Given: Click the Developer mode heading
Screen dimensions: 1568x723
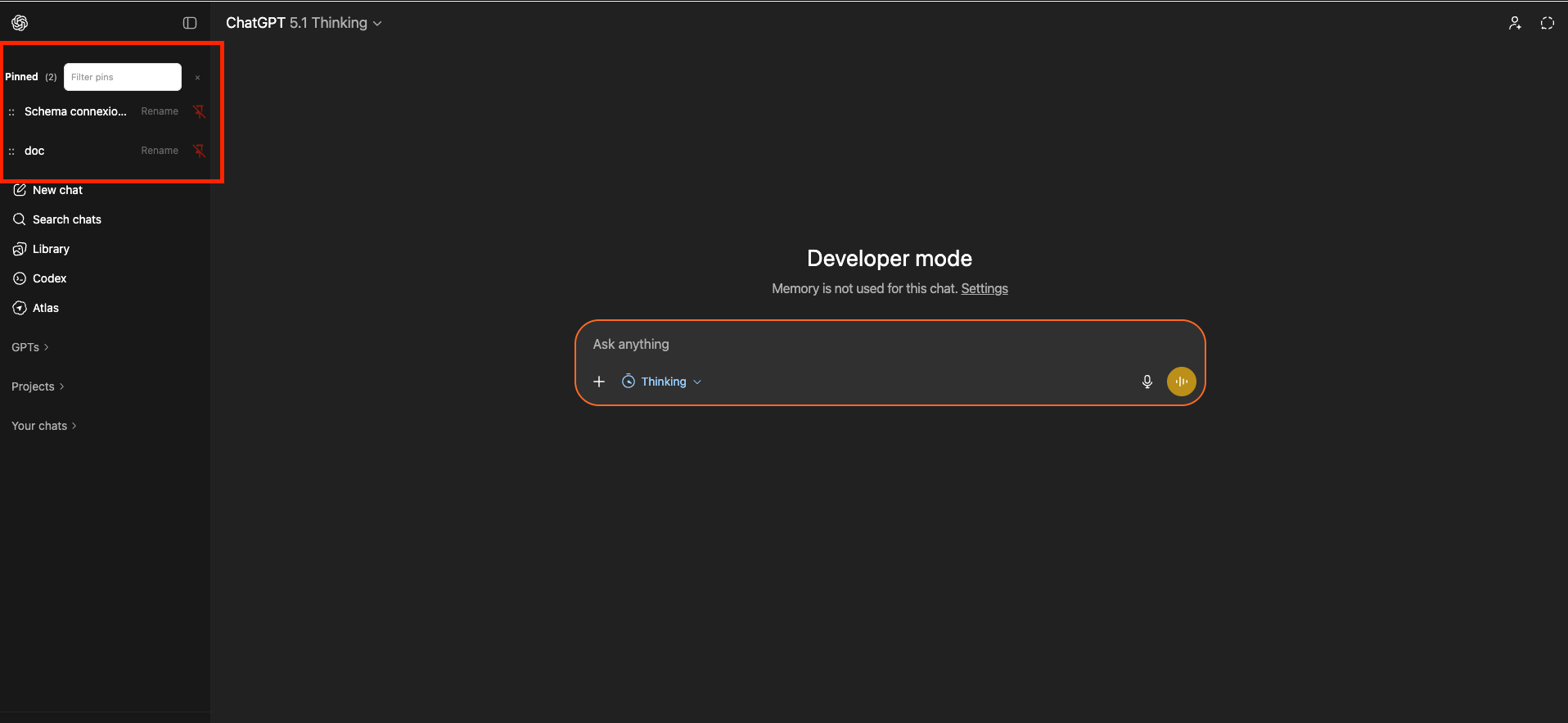Looking at the screenshot, I should 890,259.
